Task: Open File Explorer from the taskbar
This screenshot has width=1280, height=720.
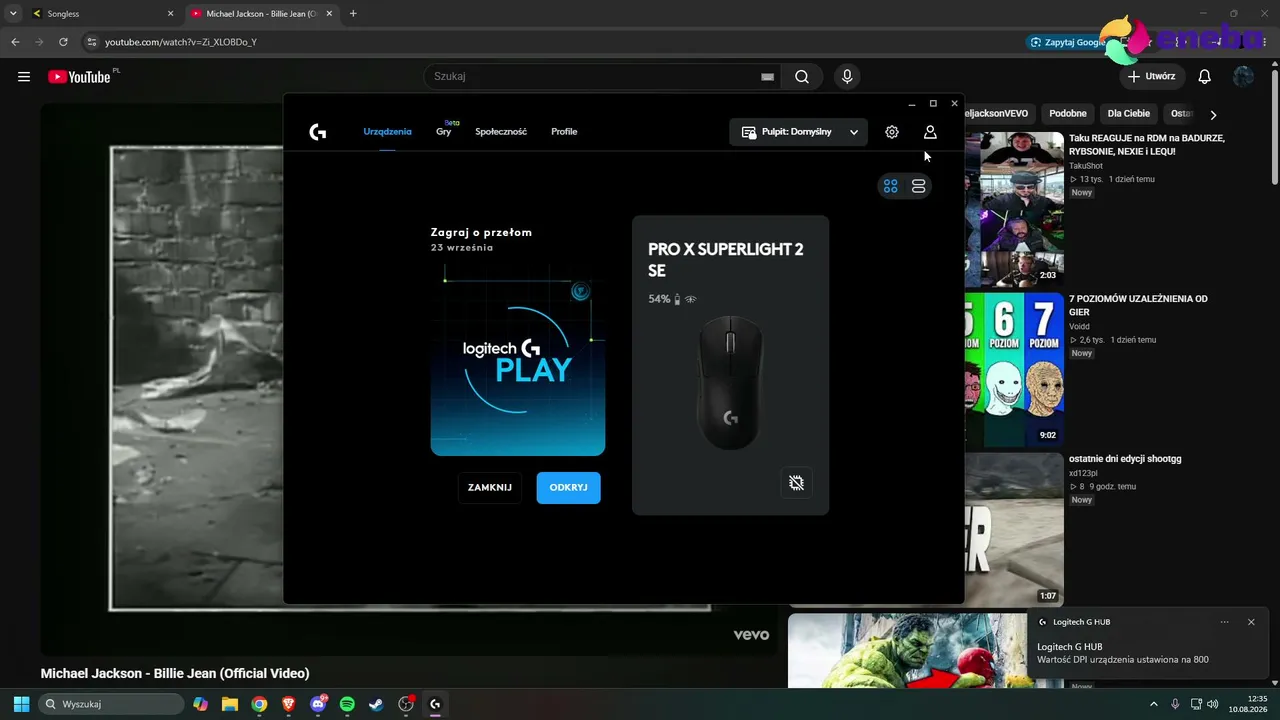Action: [230, 704]
